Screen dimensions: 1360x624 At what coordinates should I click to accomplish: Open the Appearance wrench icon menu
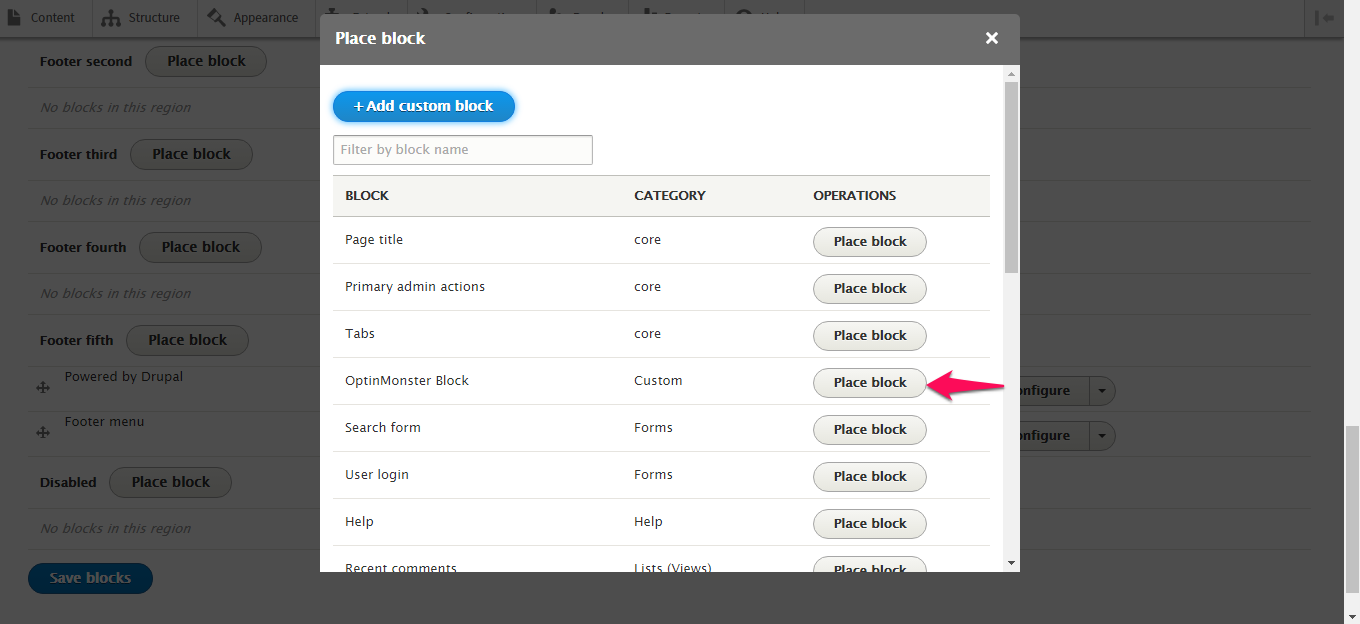[x=216, y=17]
